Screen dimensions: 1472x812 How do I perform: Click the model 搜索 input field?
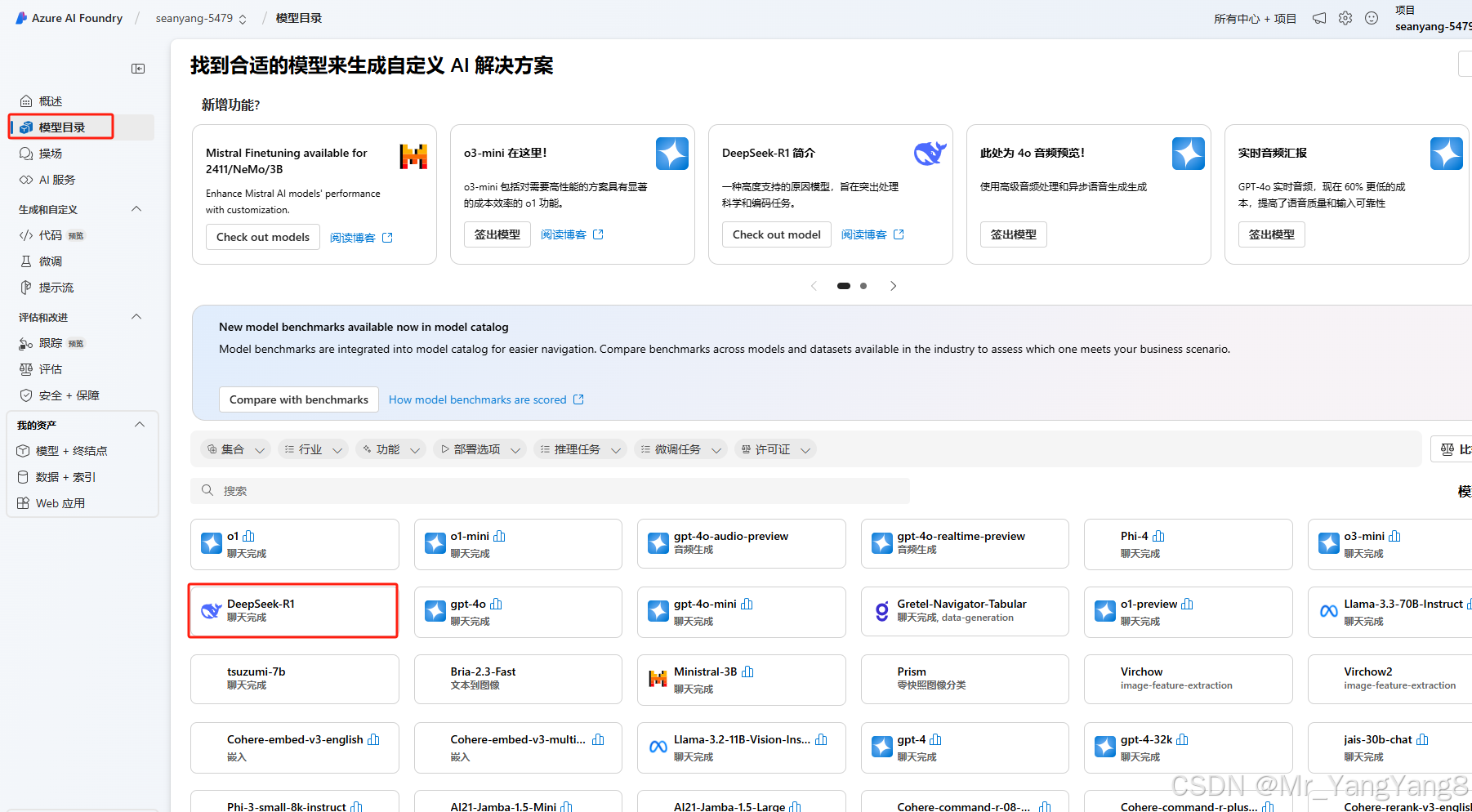click(x=551, y=491)
